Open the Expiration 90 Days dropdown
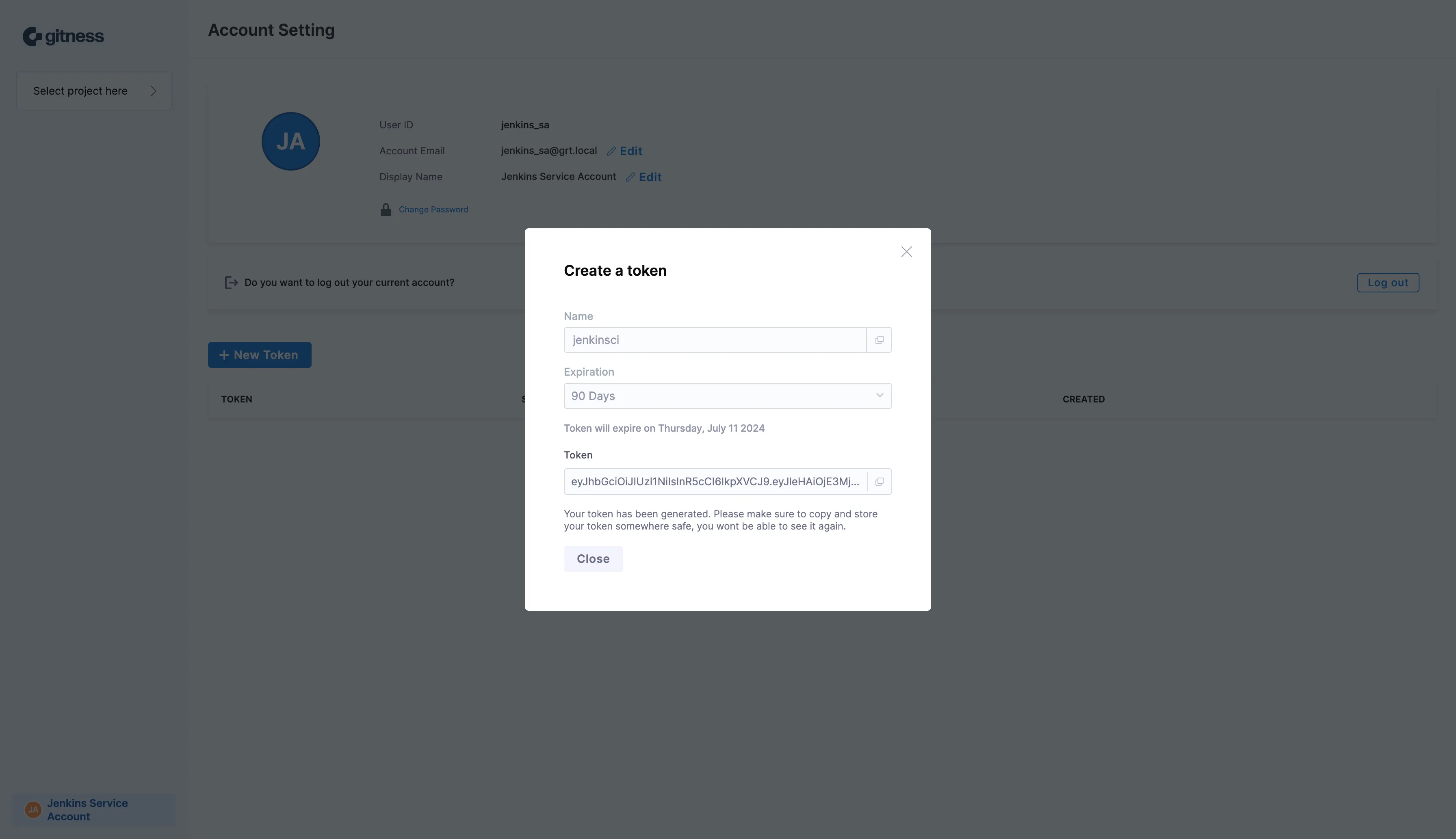 [x=728, y=396]
